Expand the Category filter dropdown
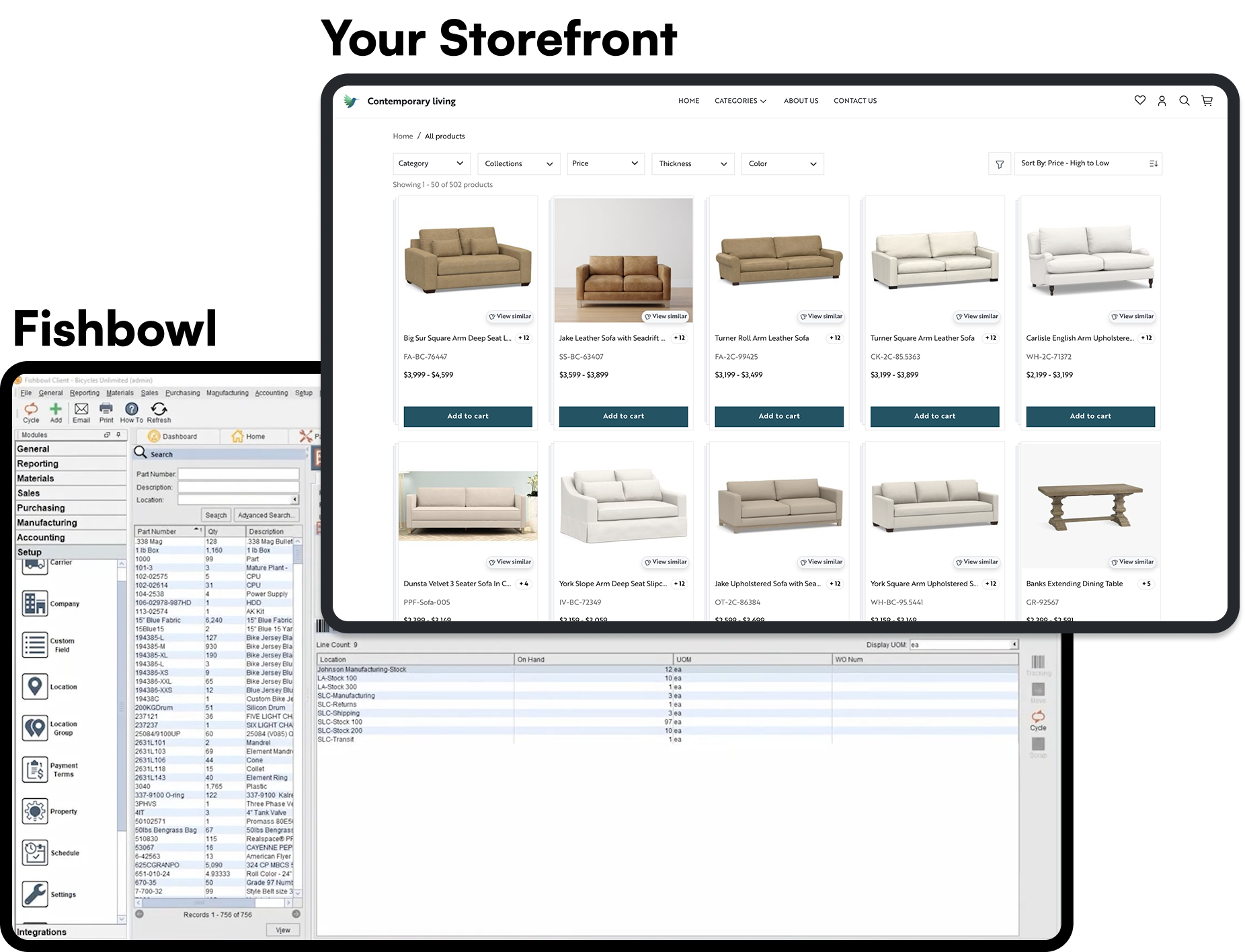This screenshot has width=1245, height=952. (432, 163)
